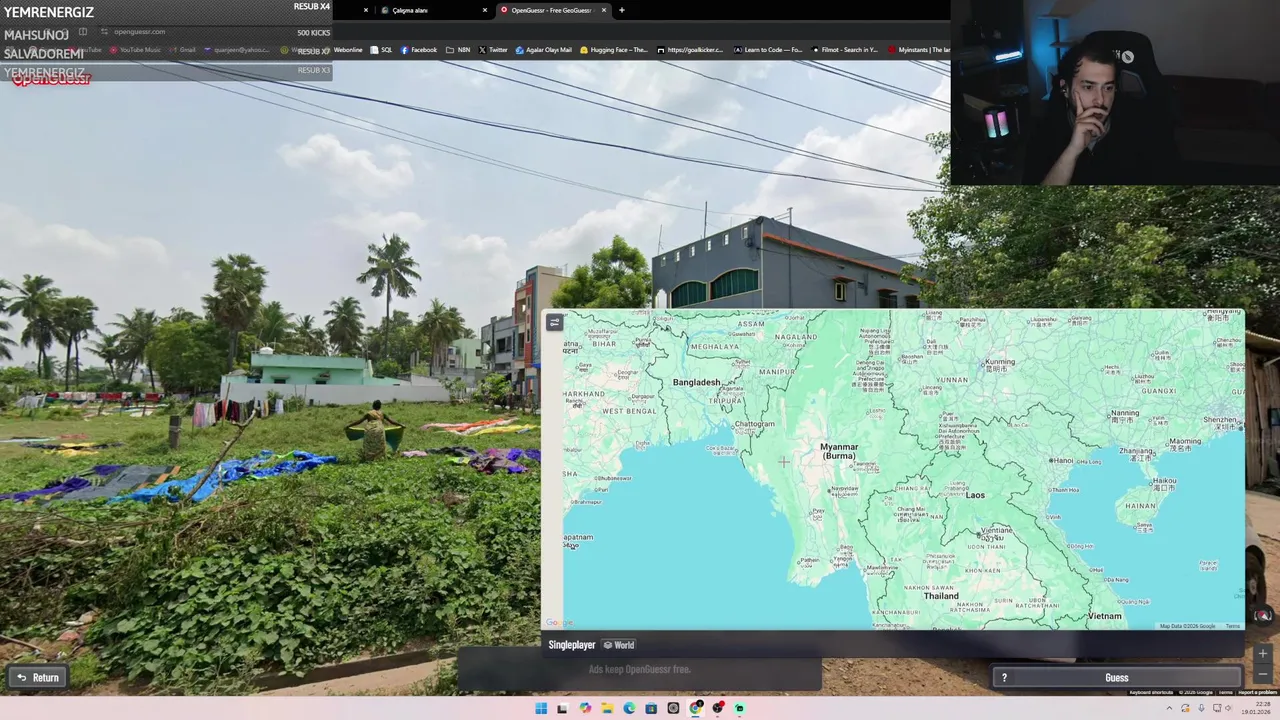Select the OpenGuessr - Free GeoGuessr tab
This screenshot has height=720, width=1280.
pos(553,10)
